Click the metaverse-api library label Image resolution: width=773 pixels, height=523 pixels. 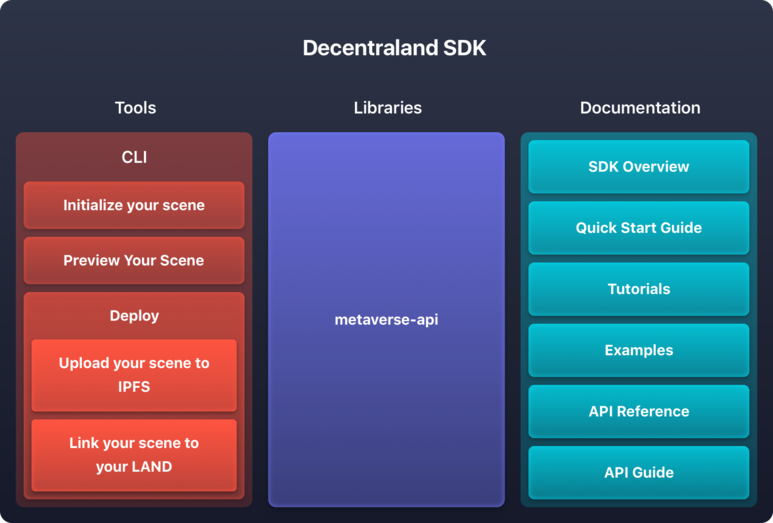(386, 319)
